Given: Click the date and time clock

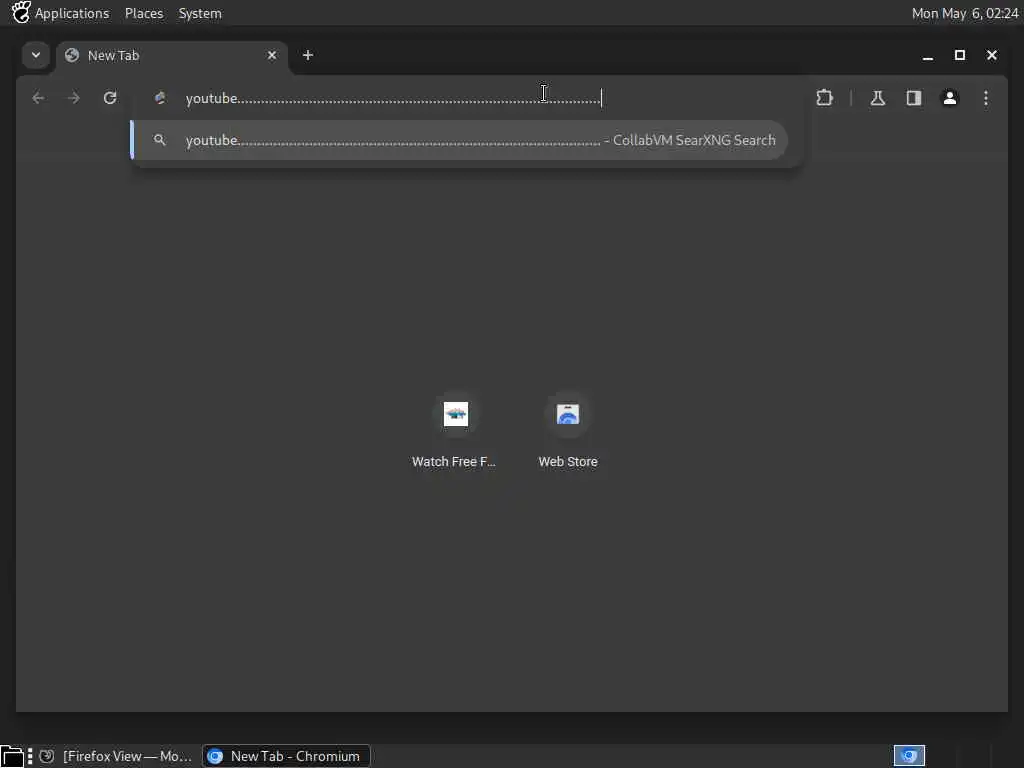Looking at the screenshot, I should (965, 13).
